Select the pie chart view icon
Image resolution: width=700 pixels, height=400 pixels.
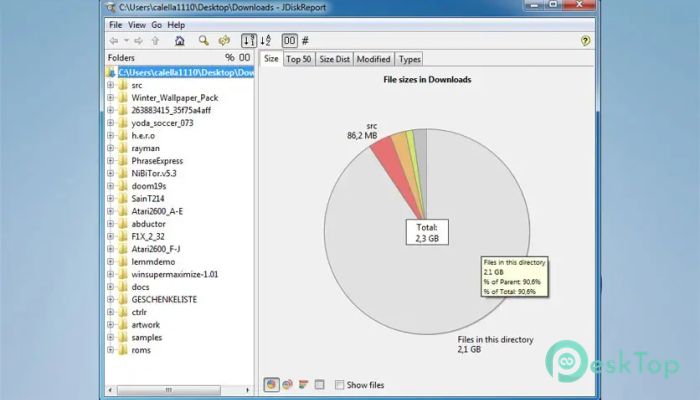tap(271, 384)
